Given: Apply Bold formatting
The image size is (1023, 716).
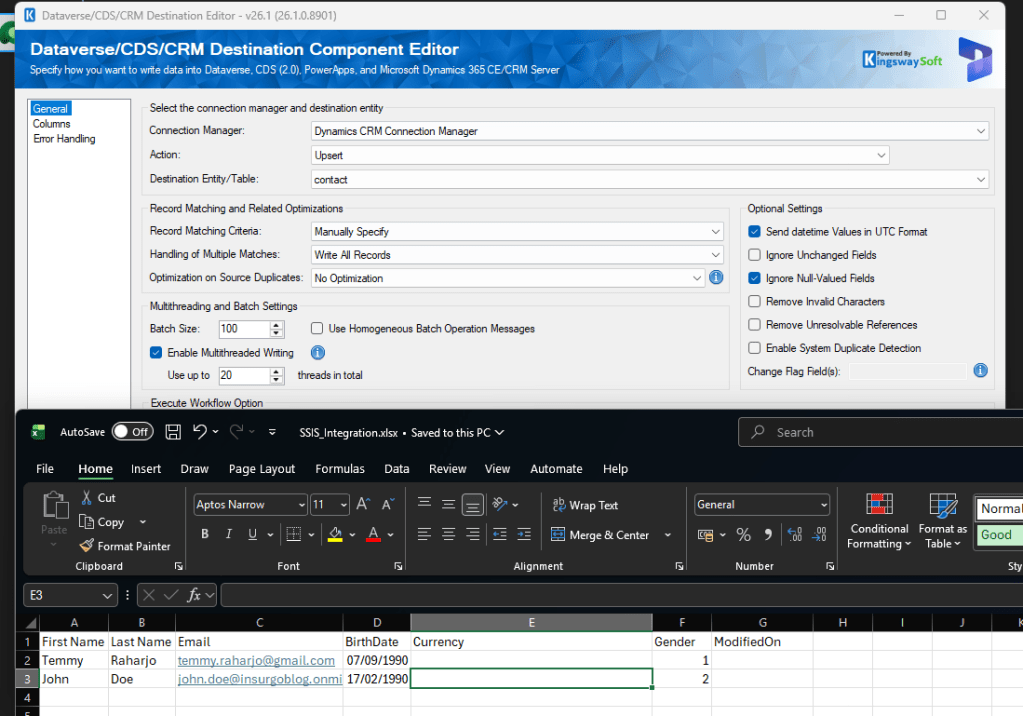Looking at the screenshot, I should pos(205,535).
